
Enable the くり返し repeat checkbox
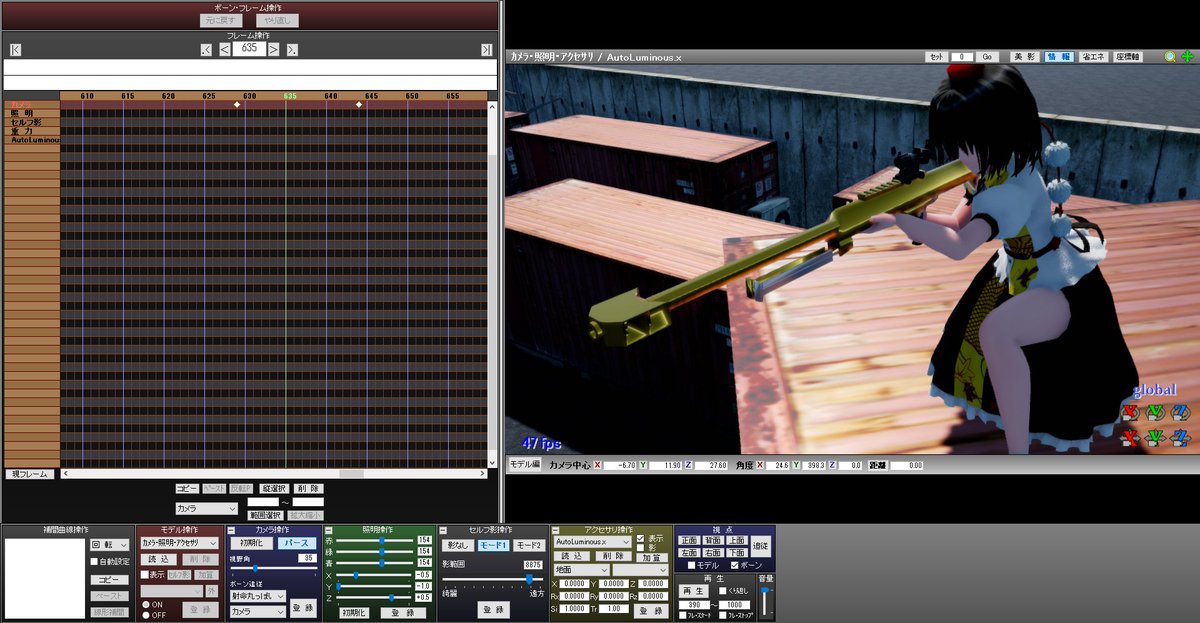click(x=724, y=592)
